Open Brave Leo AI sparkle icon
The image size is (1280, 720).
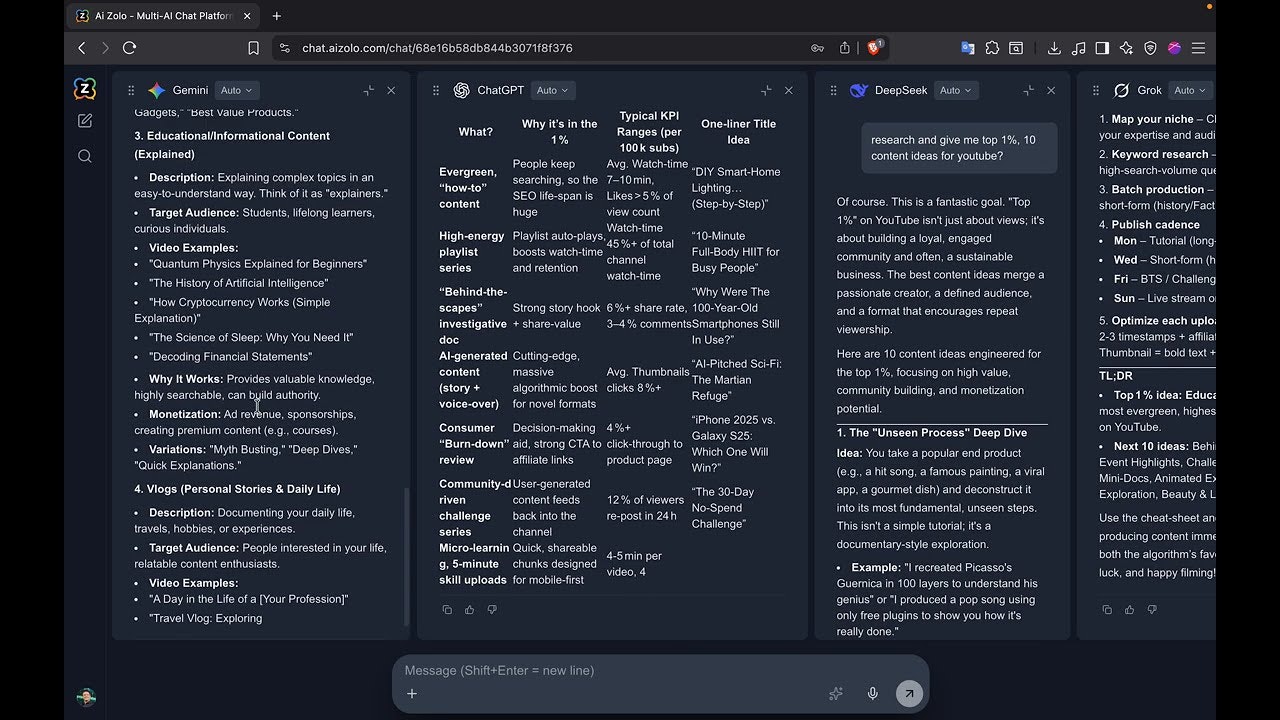pos(1126,48)
